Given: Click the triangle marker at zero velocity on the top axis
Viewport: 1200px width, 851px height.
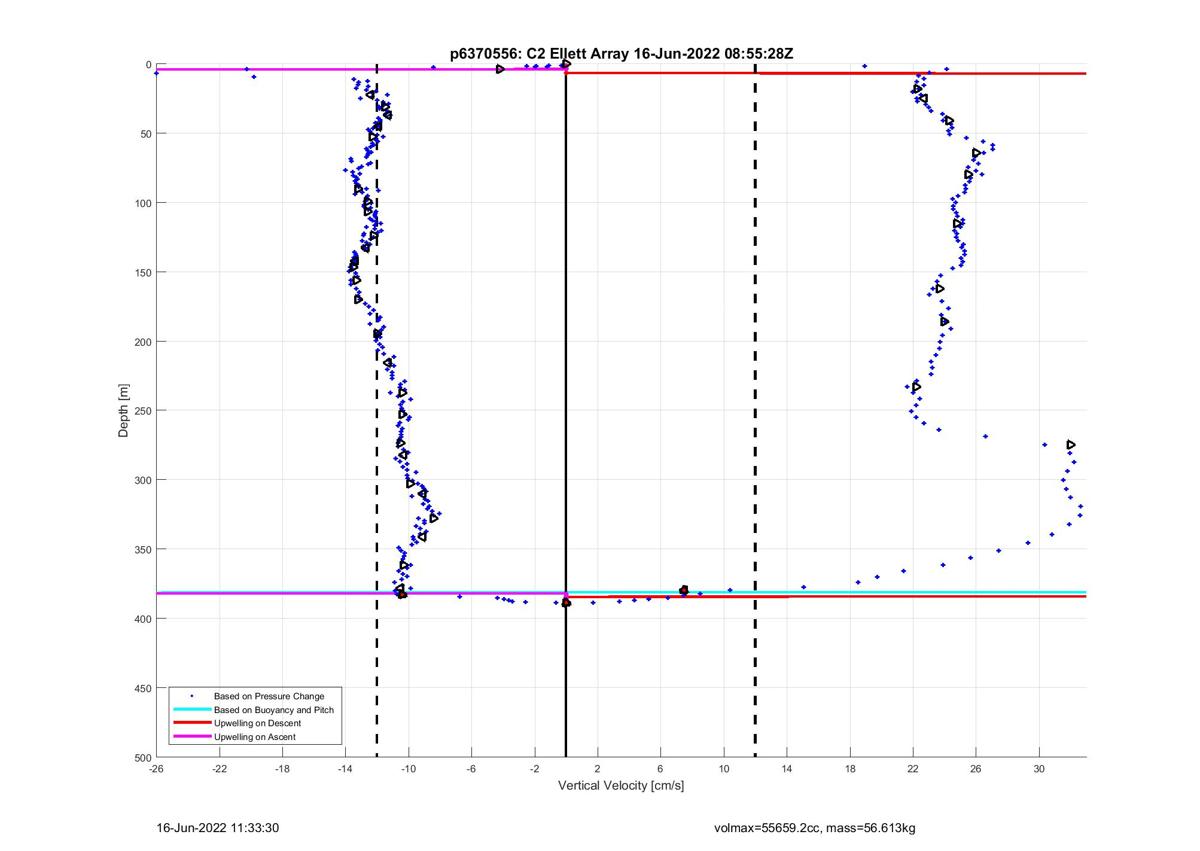Looking at the screenshot, I should 566,64.
